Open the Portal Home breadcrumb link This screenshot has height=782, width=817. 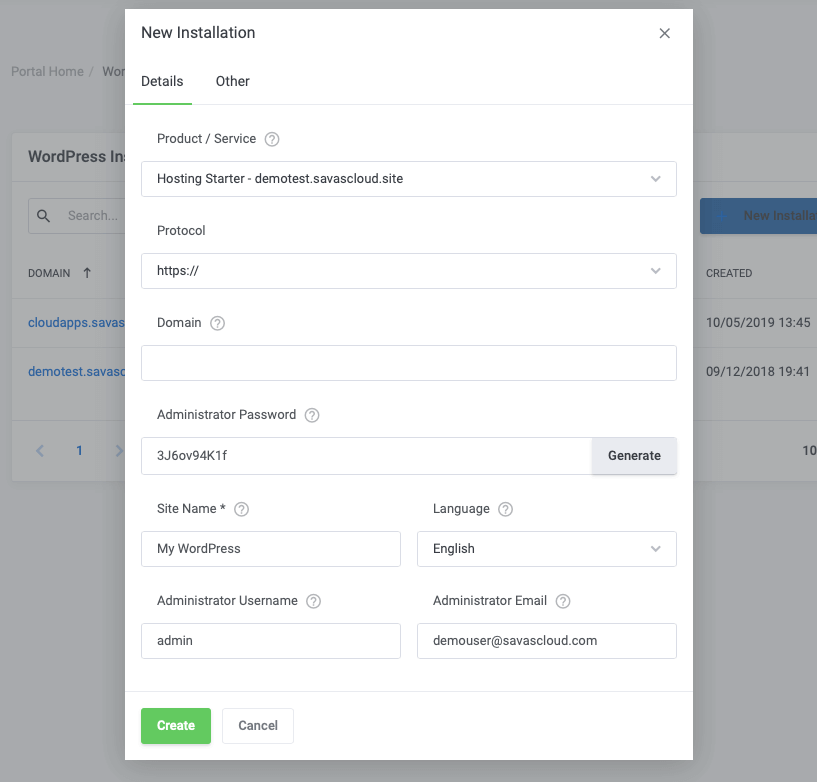pos(47,72)
